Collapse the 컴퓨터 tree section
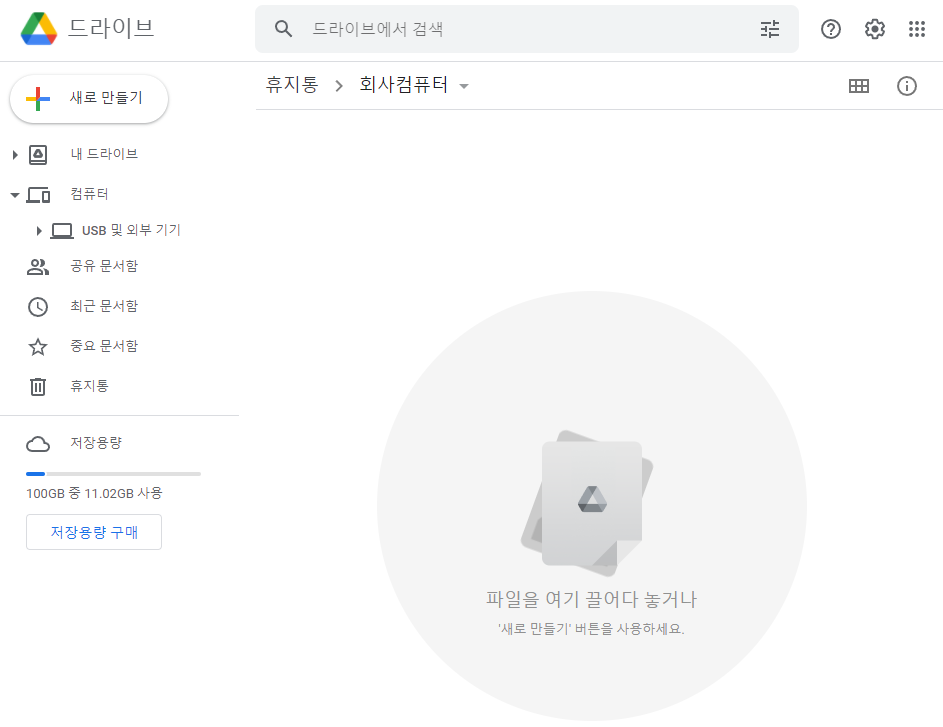943x727 pixels. (x=15, y=195)
